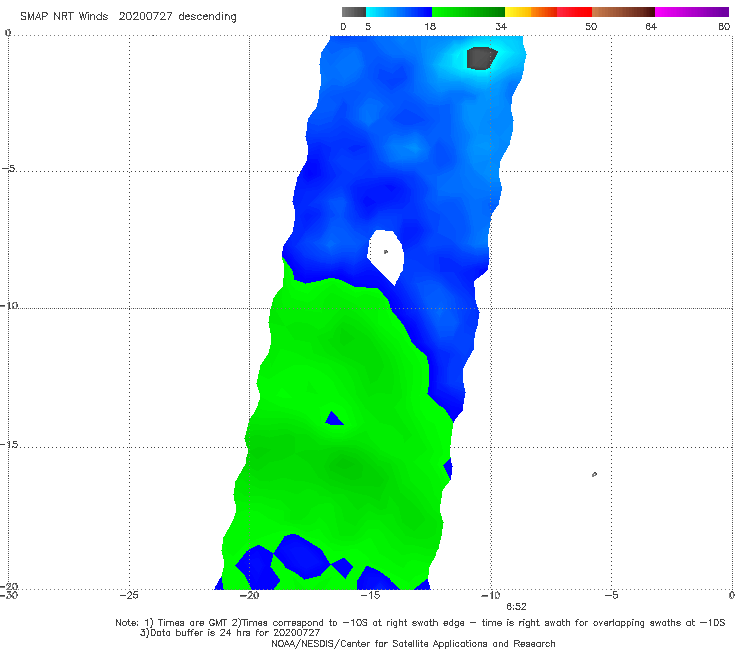Click the yellow-orange segment of the color bar
The height and width of the screenshot is (650, 740).
(x=531, y=12)
